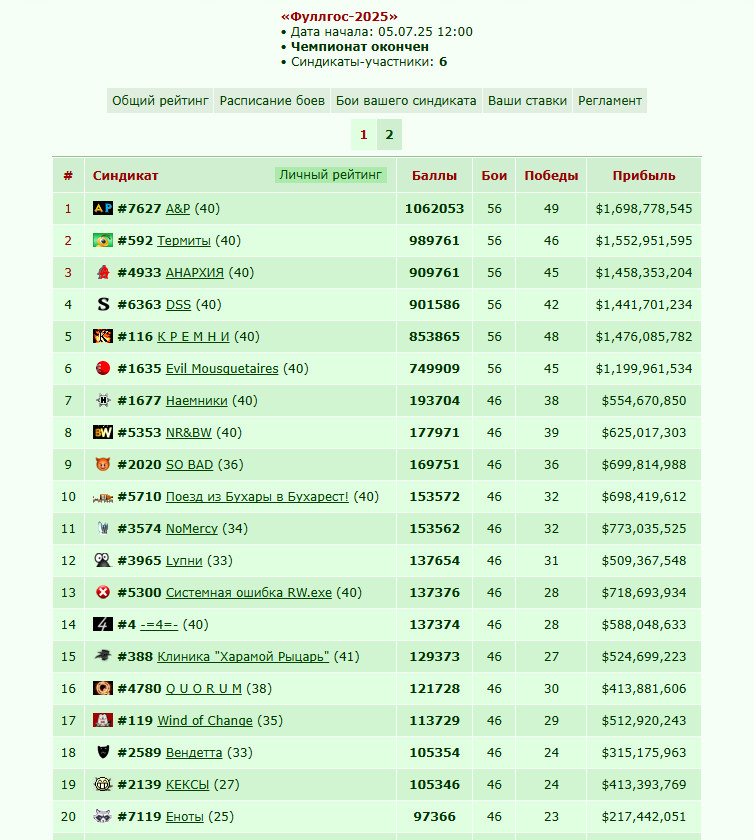Open the Wind of Change link
The image size is (754, 840).
click(205, 721)
